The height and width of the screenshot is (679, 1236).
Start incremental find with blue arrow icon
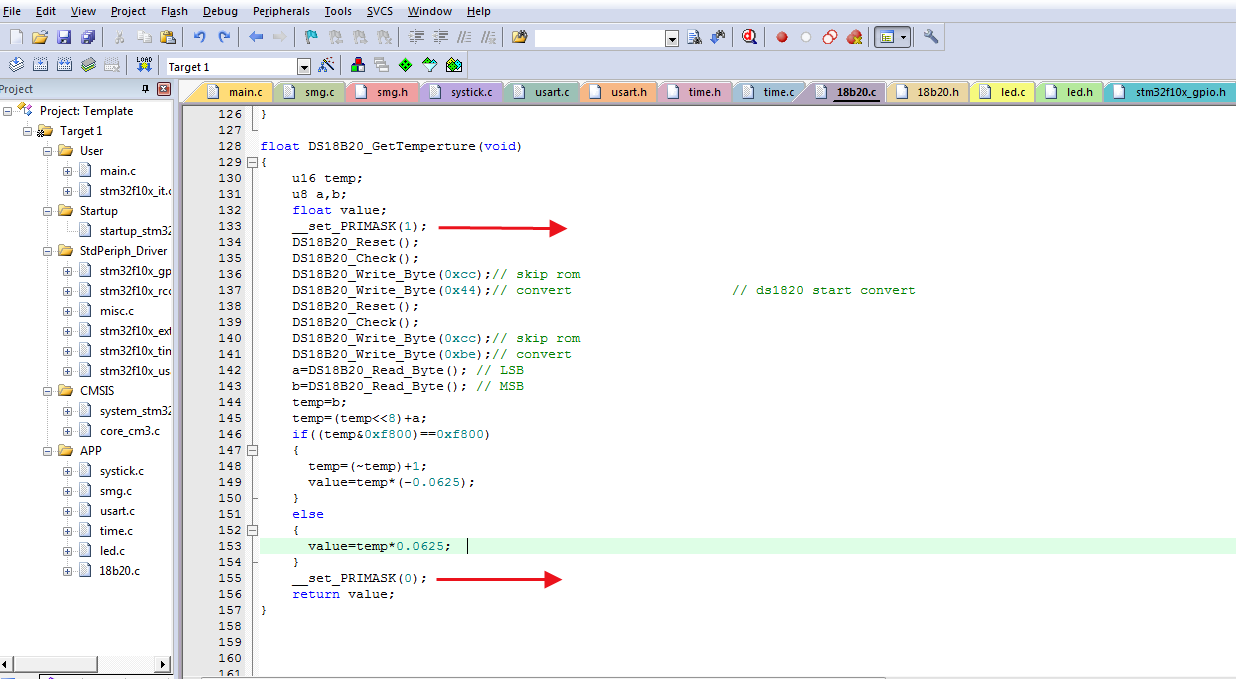tap(718, 37)
